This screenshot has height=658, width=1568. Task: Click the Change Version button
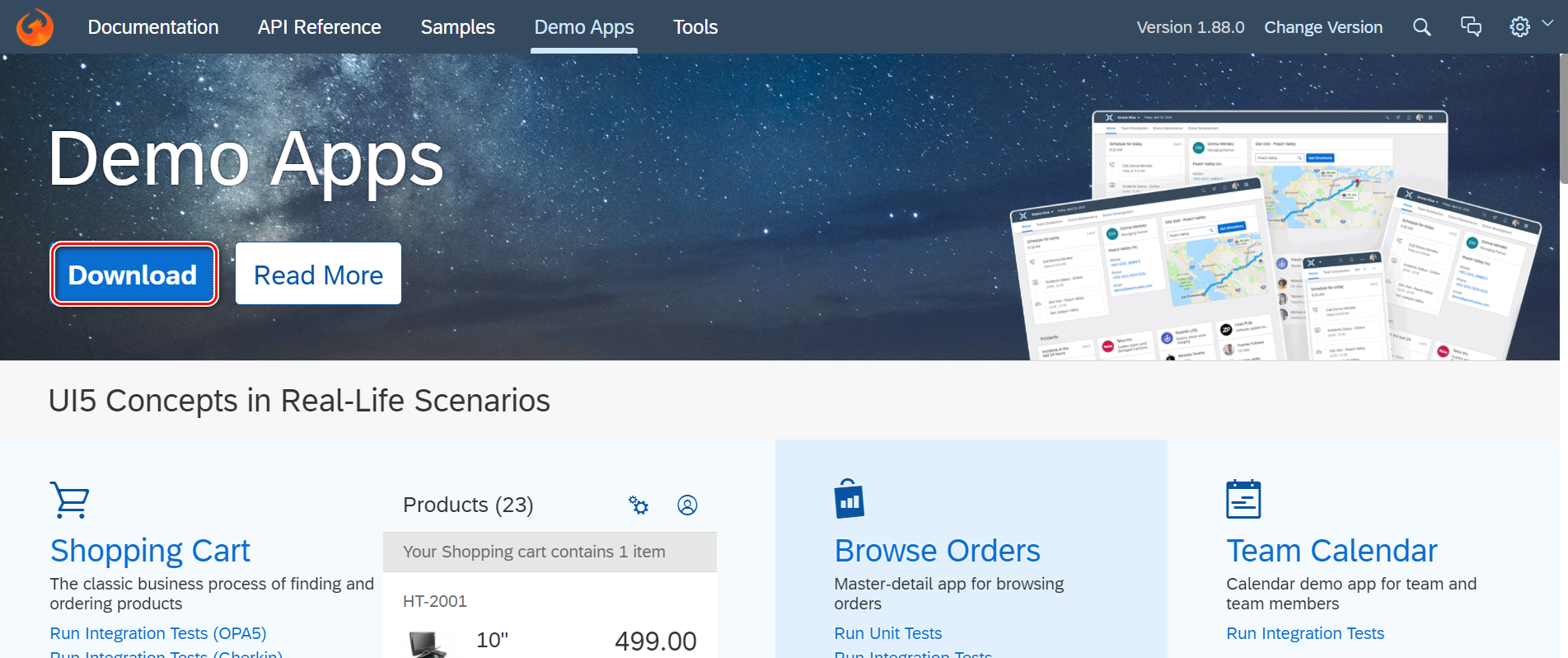(x=1323, y=27)
